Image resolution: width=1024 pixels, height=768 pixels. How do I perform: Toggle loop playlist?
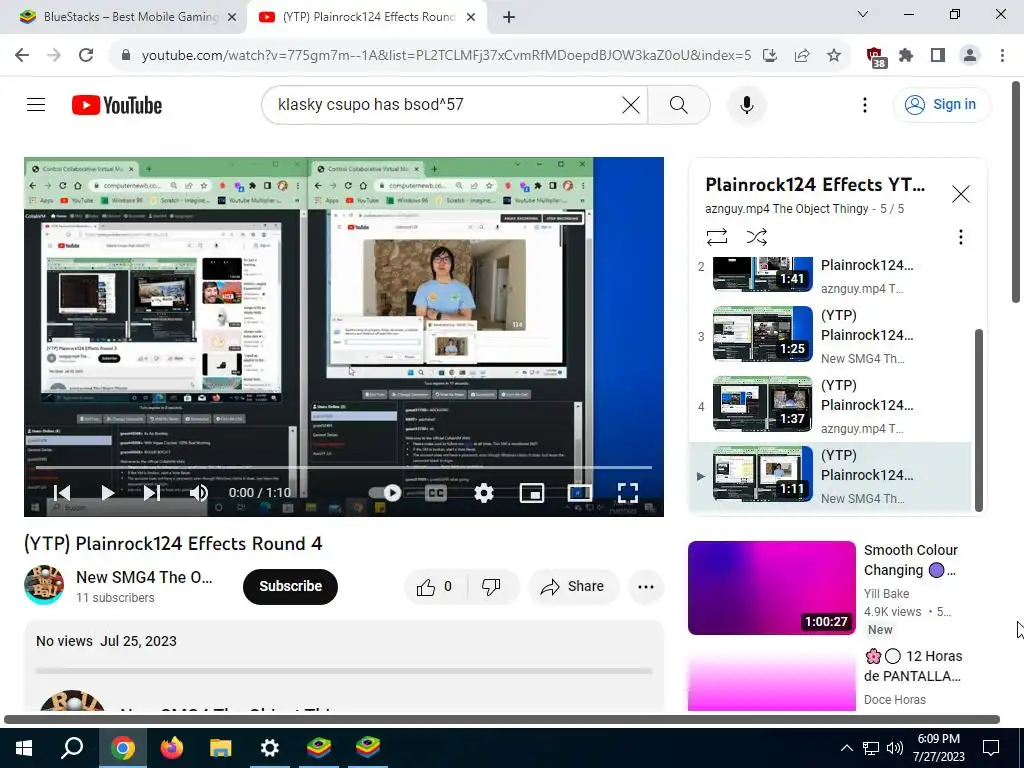(x=716, y=236)
